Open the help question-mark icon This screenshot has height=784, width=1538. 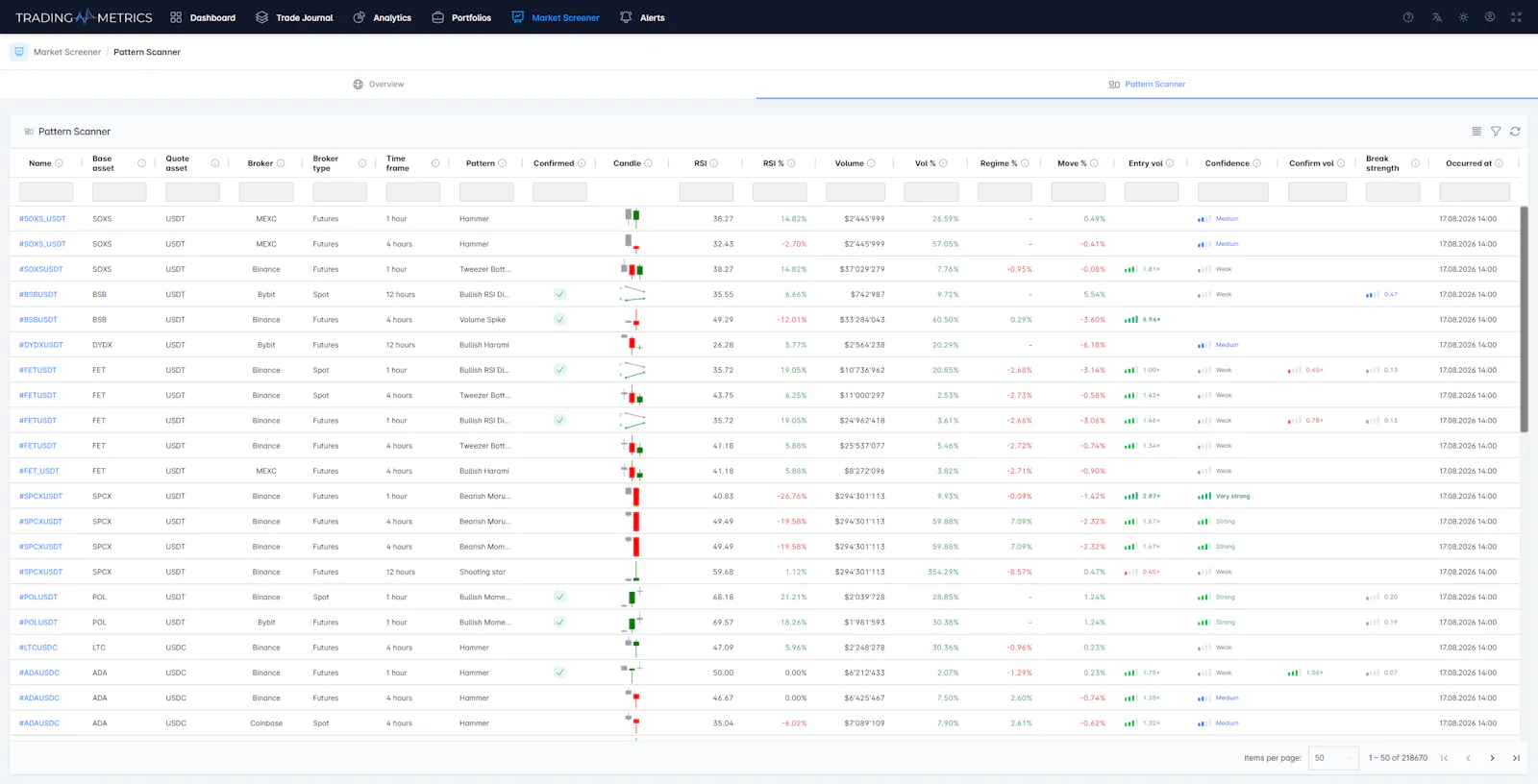click(1408, 17)
